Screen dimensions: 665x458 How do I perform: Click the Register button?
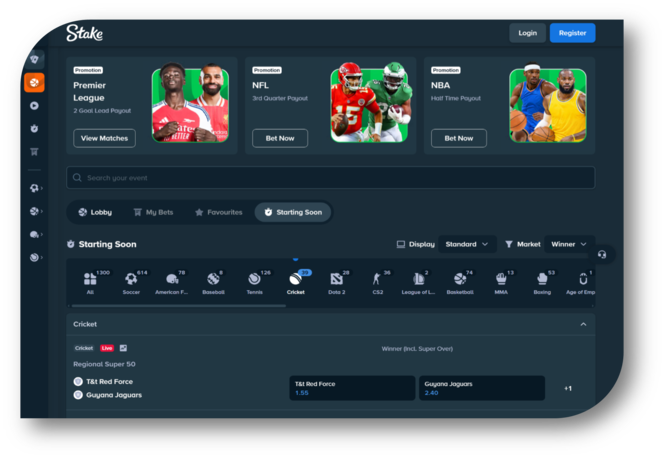(572, 33)
